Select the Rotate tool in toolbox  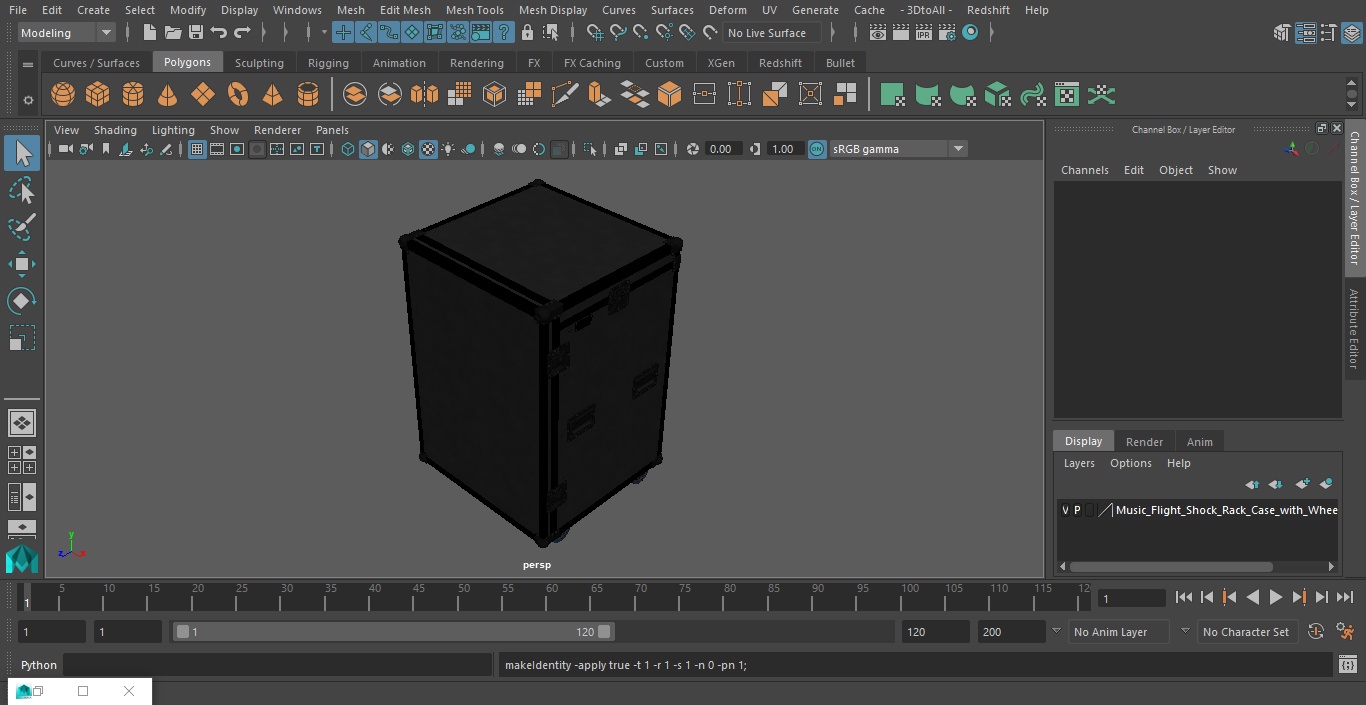(22, 301)
